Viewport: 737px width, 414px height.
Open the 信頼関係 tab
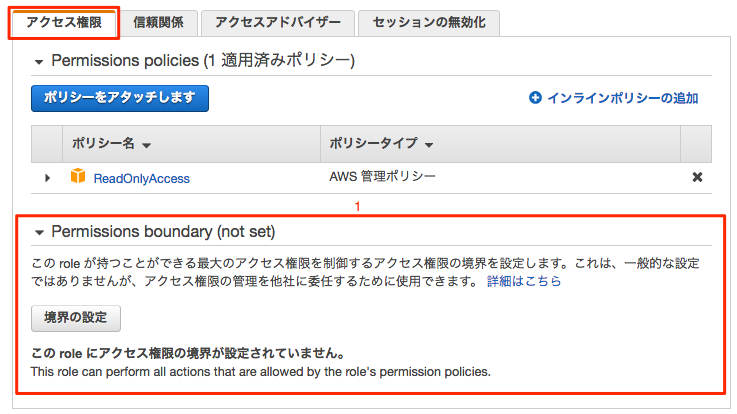click(159, 22)
